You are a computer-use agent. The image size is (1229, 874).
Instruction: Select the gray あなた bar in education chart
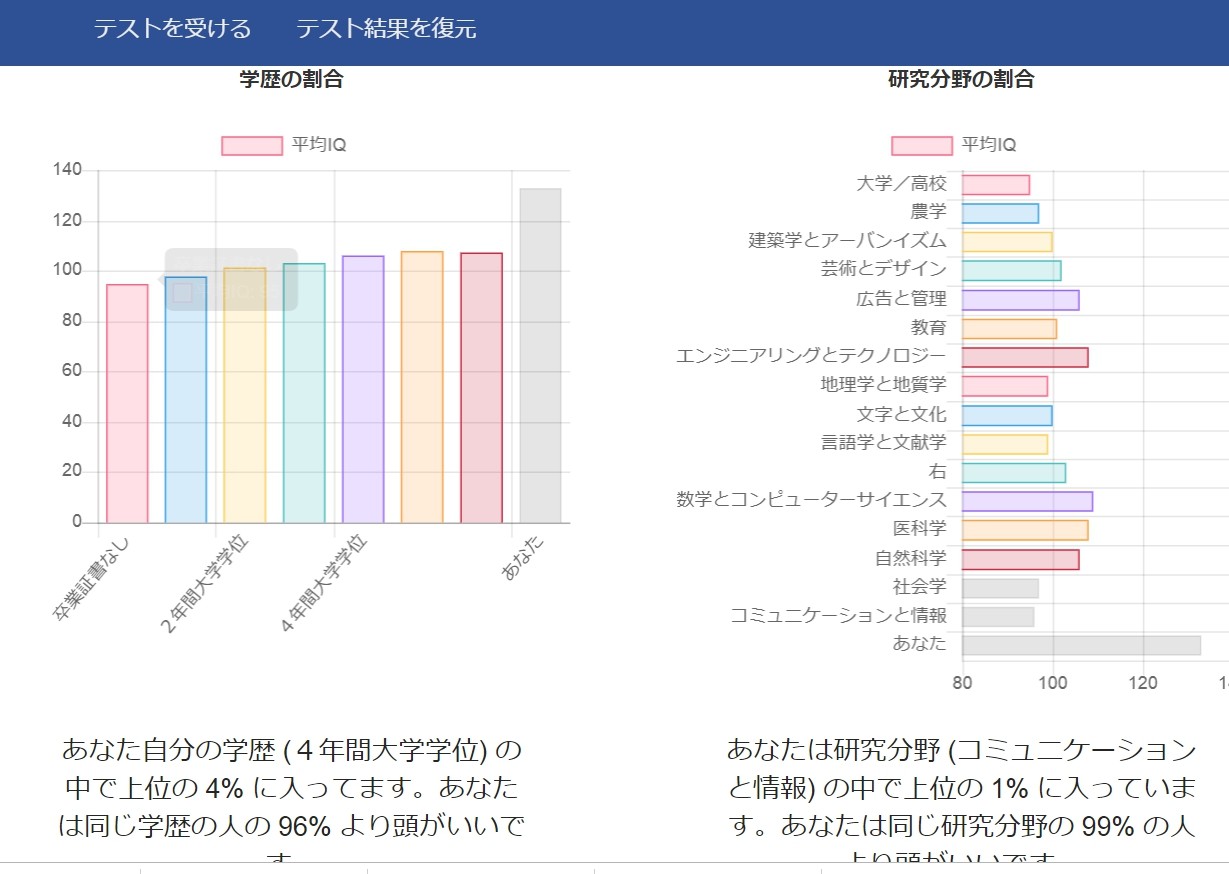click(x=540, y=356)
